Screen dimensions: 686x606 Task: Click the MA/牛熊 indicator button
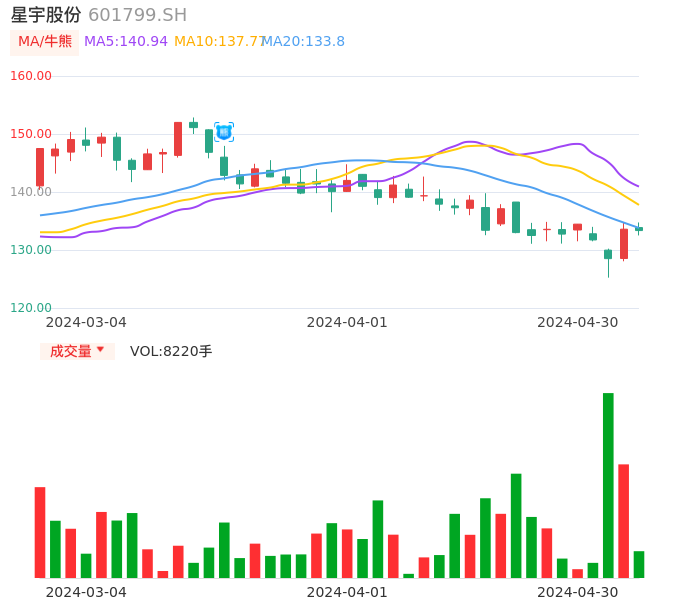[x=44, y=42]
